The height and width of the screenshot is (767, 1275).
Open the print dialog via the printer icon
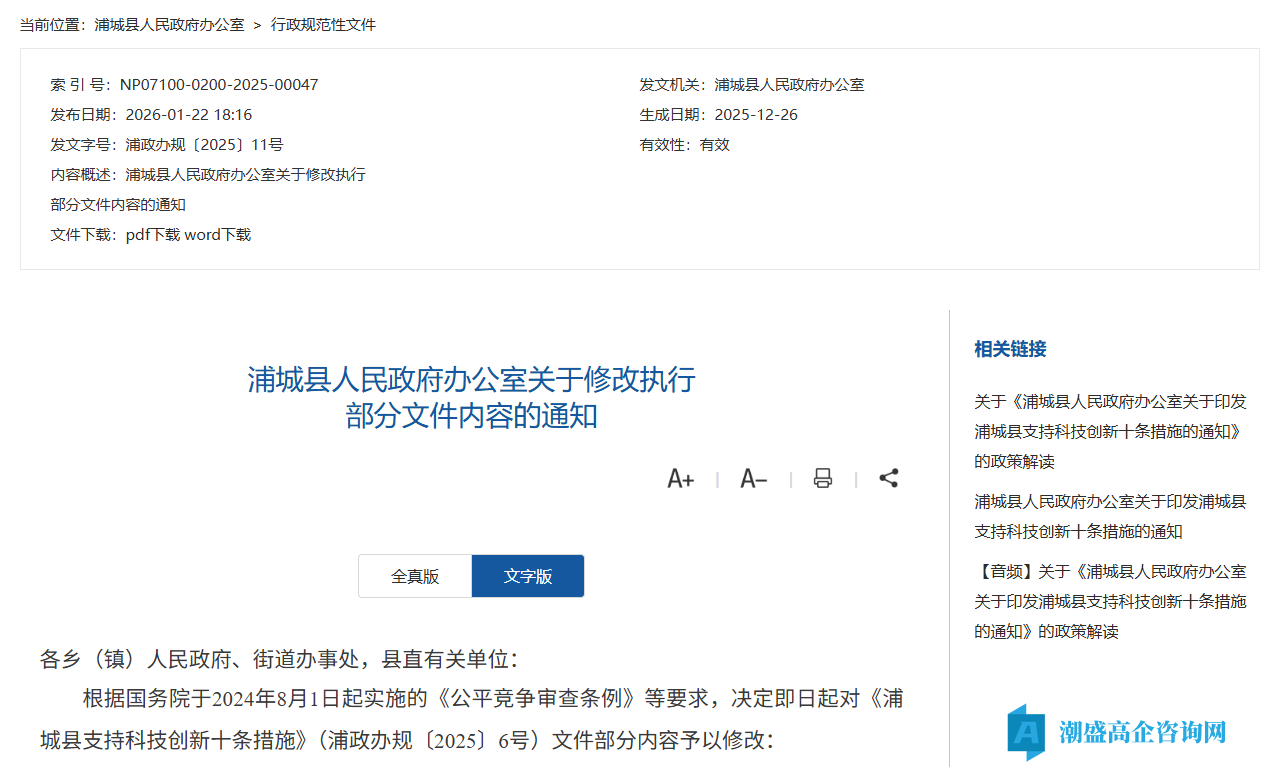click(x=822, y=478)
